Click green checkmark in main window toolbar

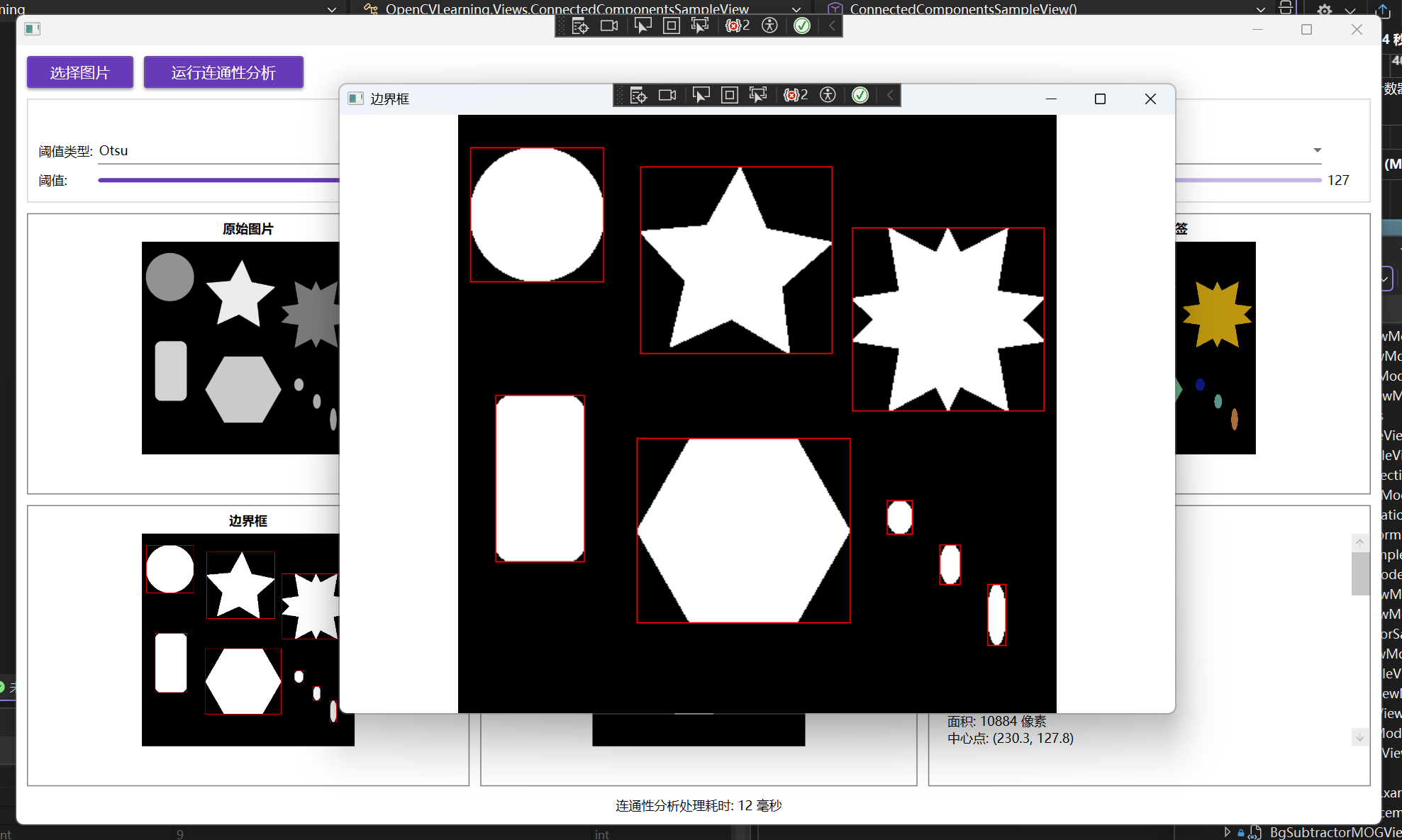coord(801,26)
